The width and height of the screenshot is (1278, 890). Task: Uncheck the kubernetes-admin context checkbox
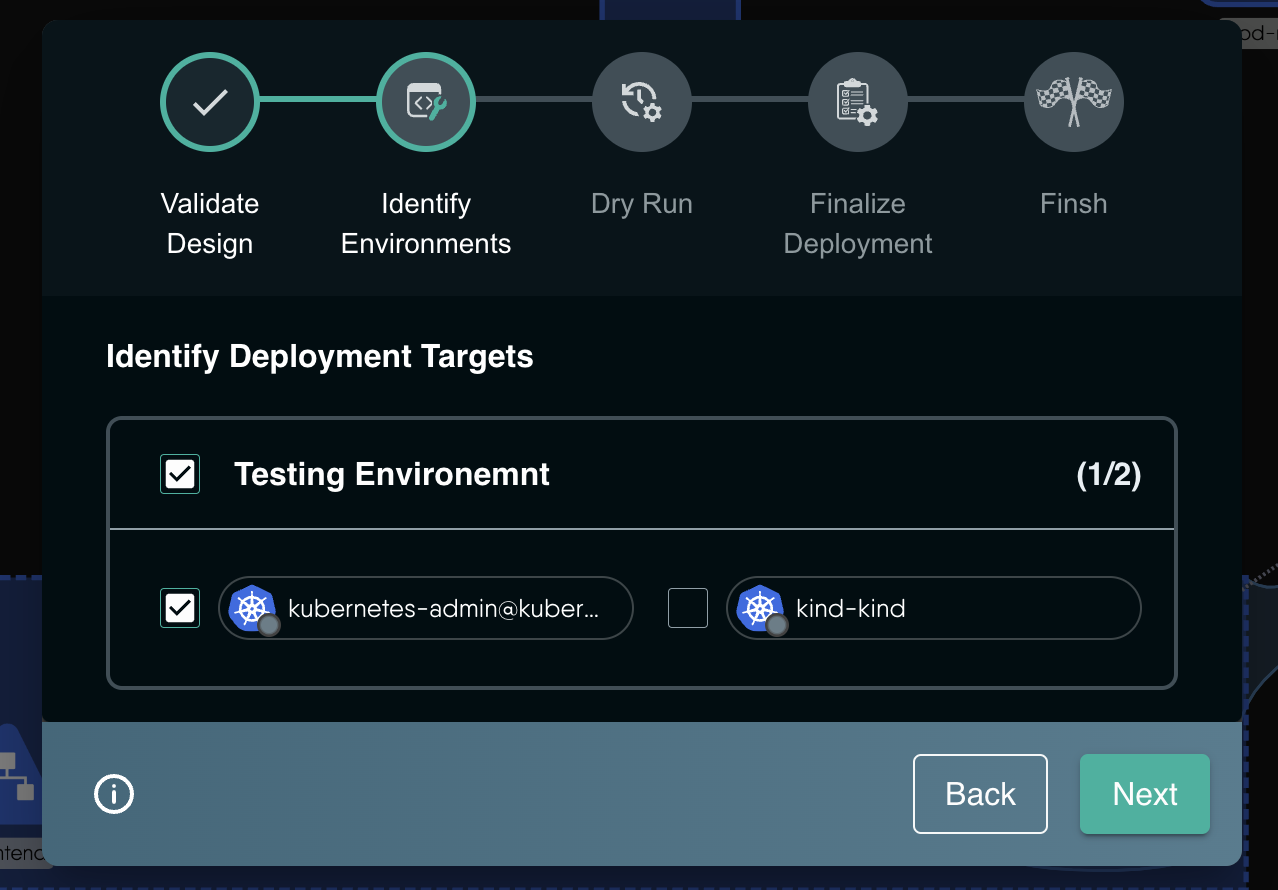(179, 607)
